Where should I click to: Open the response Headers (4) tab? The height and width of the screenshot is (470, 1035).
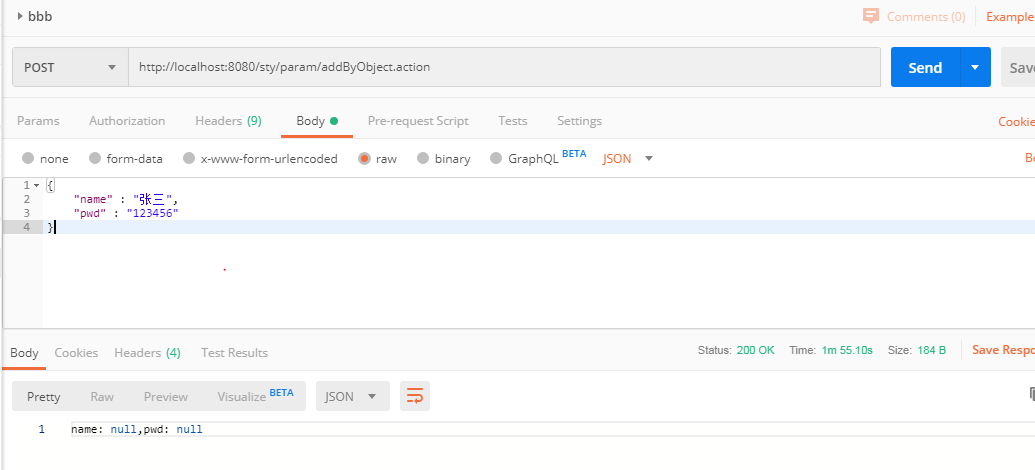coord(147,352)
